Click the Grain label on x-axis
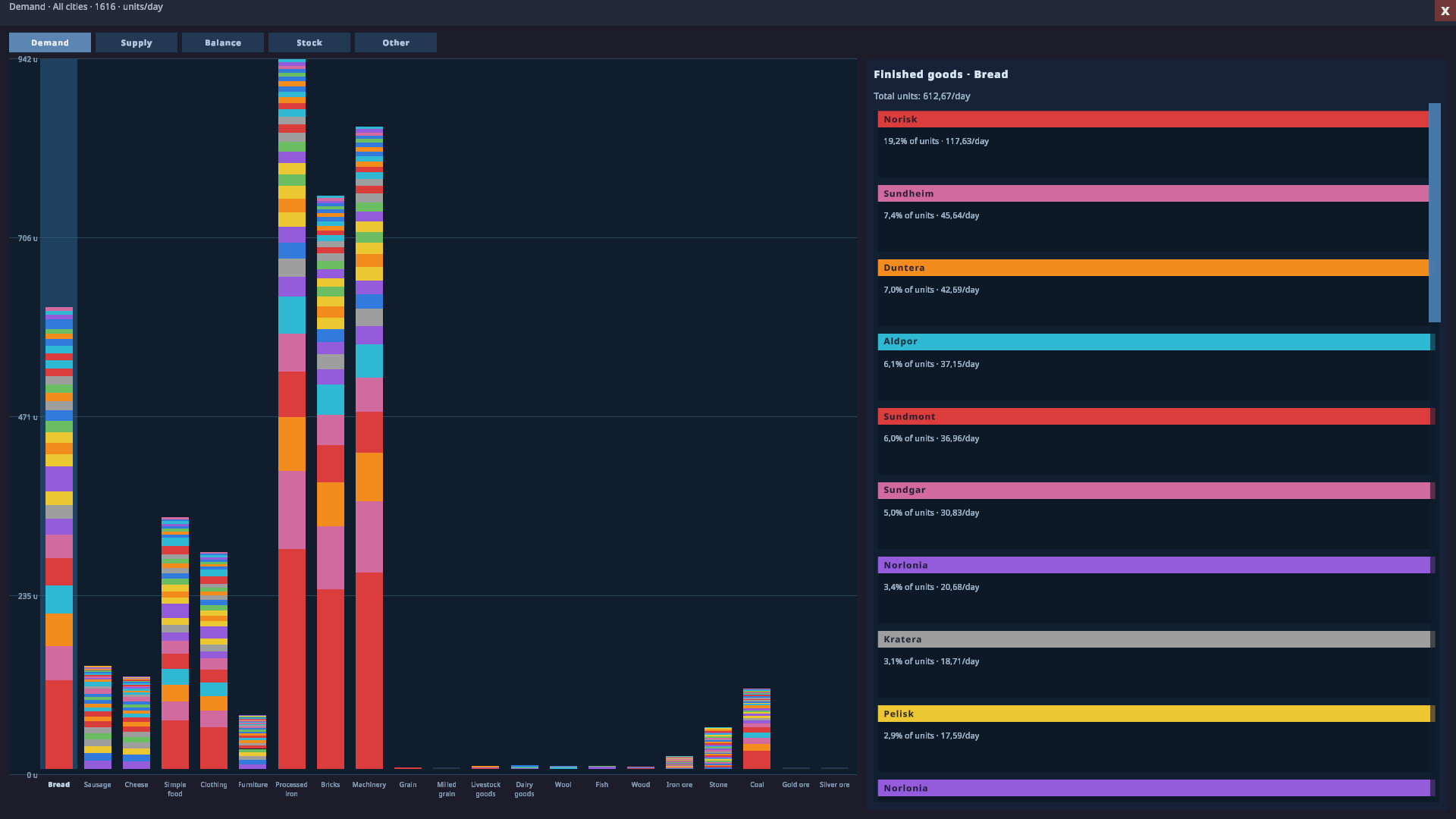This screenshot has width=1456, height=819. [408, 785]
